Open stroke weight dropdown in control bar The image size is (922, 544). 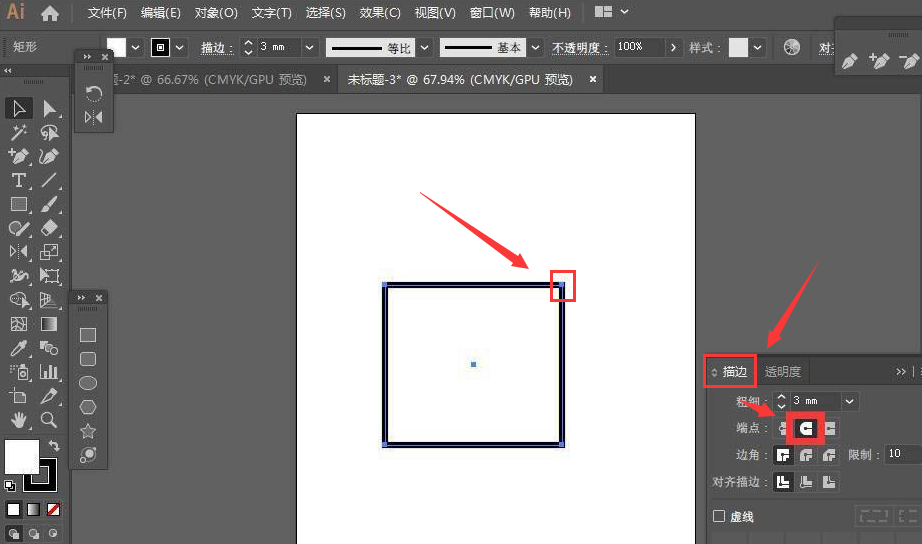click(309, 48)
